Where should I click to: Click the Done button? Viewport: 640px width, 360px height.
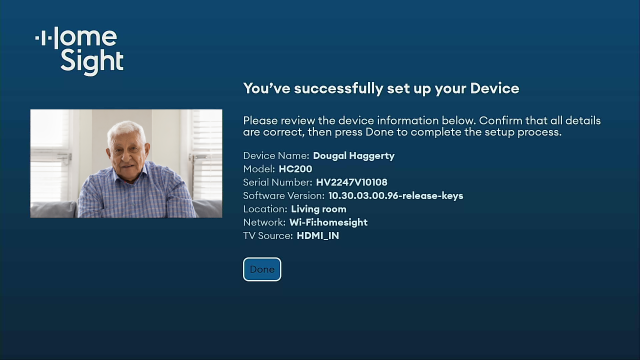(262, 269)
